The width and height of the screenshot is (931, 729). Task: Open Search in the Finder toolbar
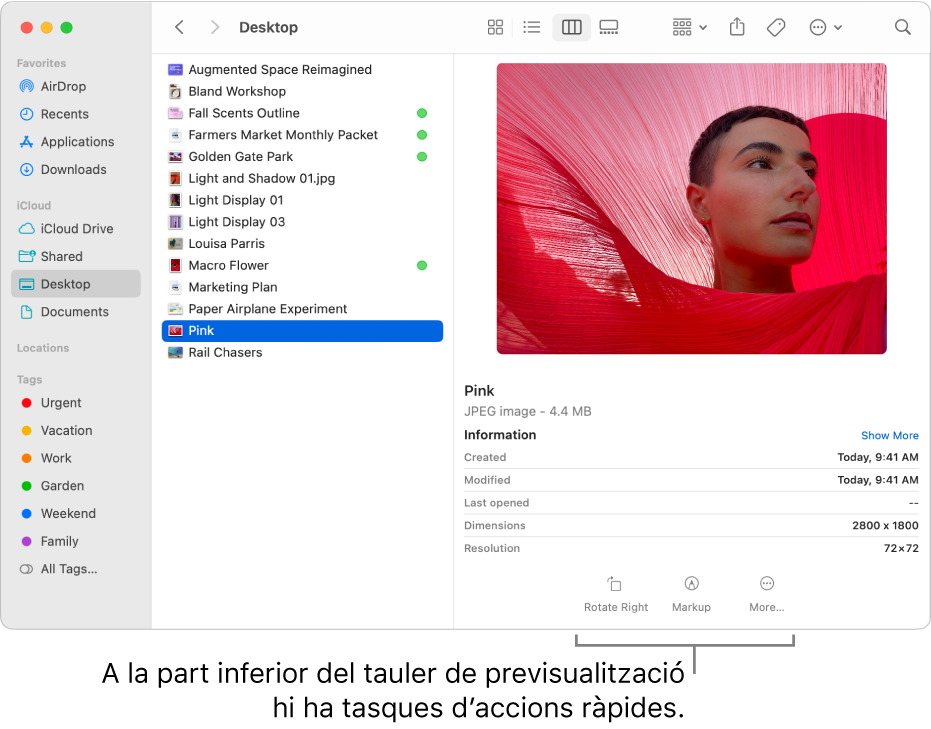[903, 27]
